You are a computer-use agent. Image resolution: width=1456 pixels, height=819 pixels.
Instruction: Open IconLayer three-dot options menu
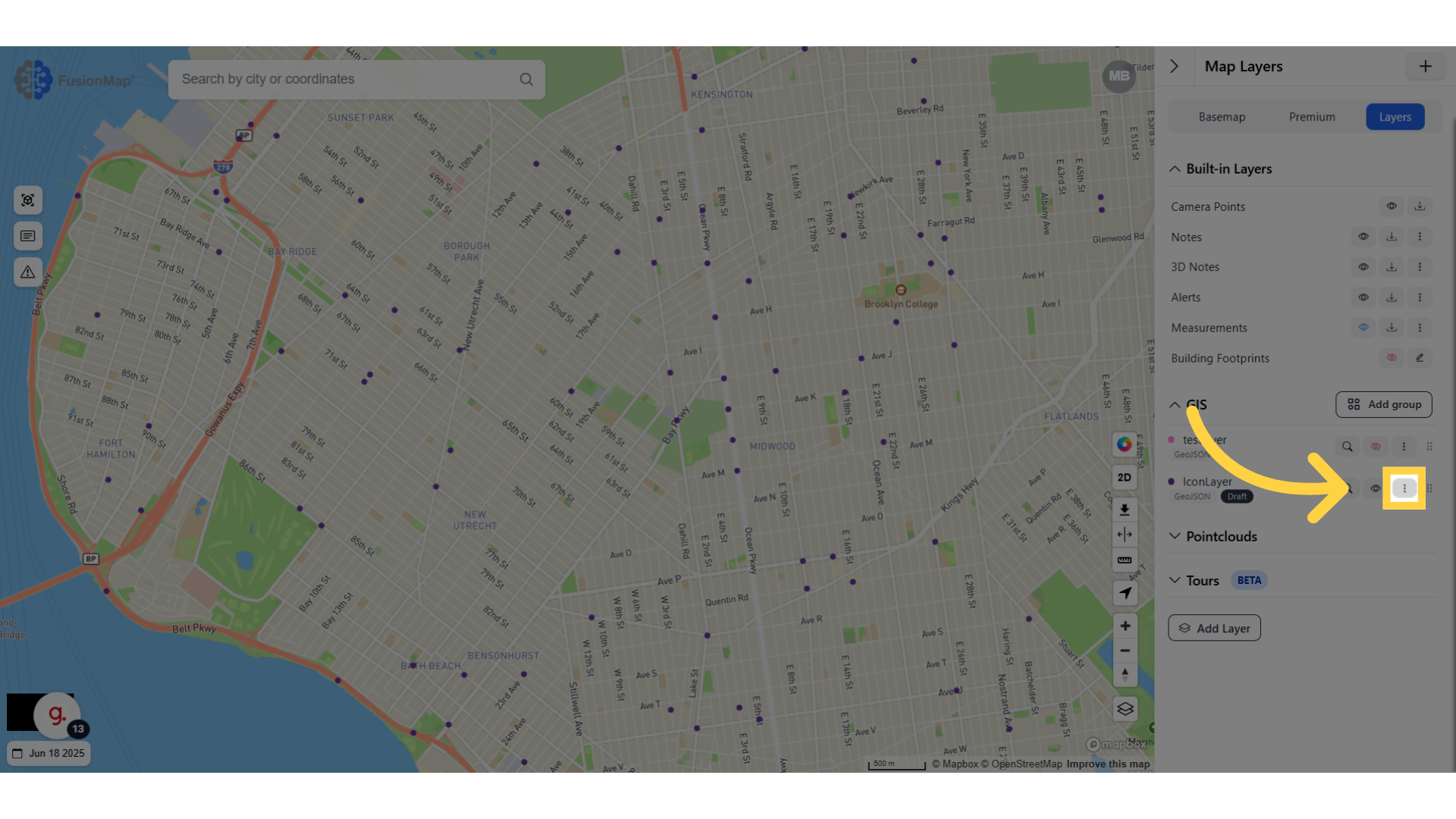[1404, 488]
